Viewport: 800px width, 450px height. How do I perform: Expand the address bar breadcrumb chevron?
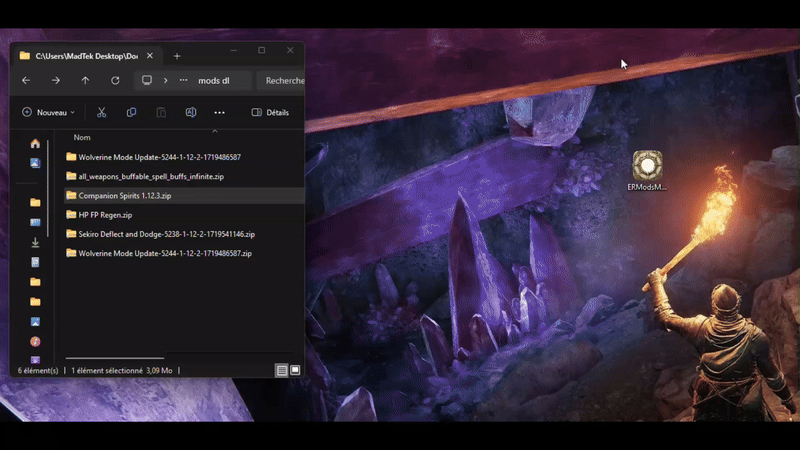click(165, 81)
